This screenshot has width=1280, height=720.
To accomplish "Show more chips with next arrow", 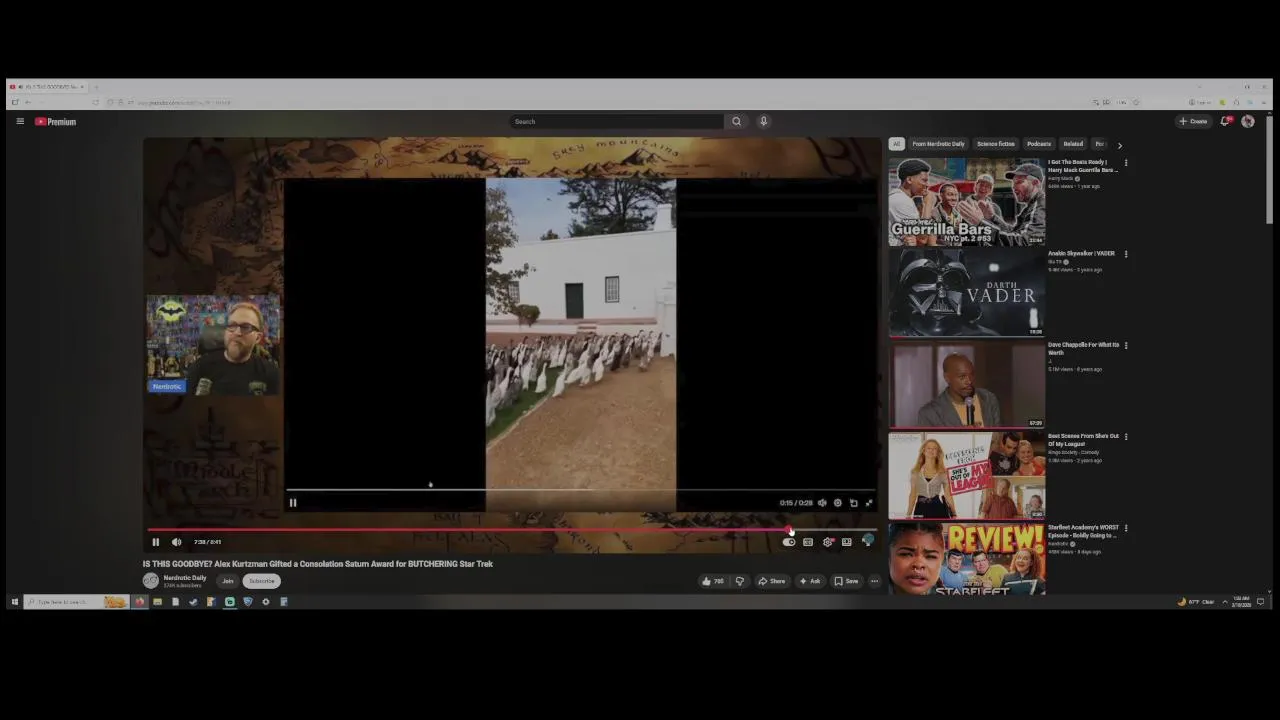I will pos(1119,145).
